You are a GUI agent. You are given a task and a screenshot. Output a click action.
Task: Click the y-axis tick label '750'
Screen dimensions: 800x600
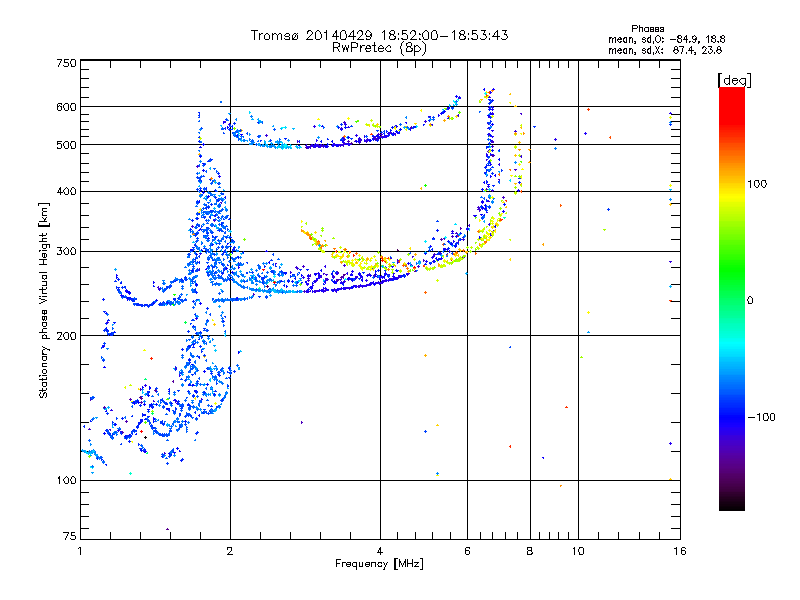[66, 63]
